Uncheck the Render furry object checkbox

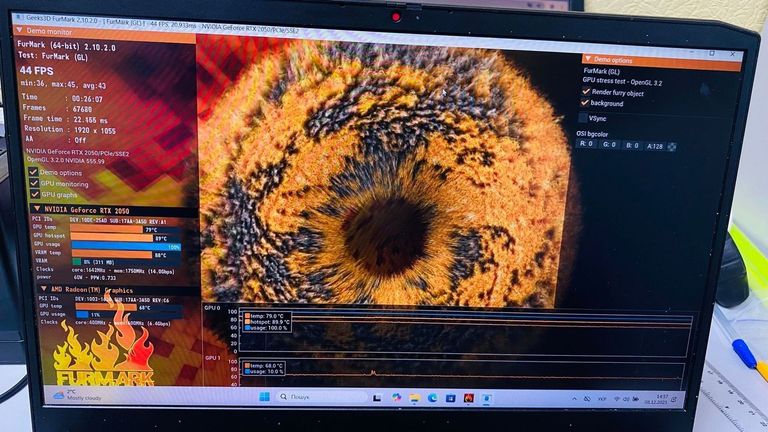[x=586, y=91]
